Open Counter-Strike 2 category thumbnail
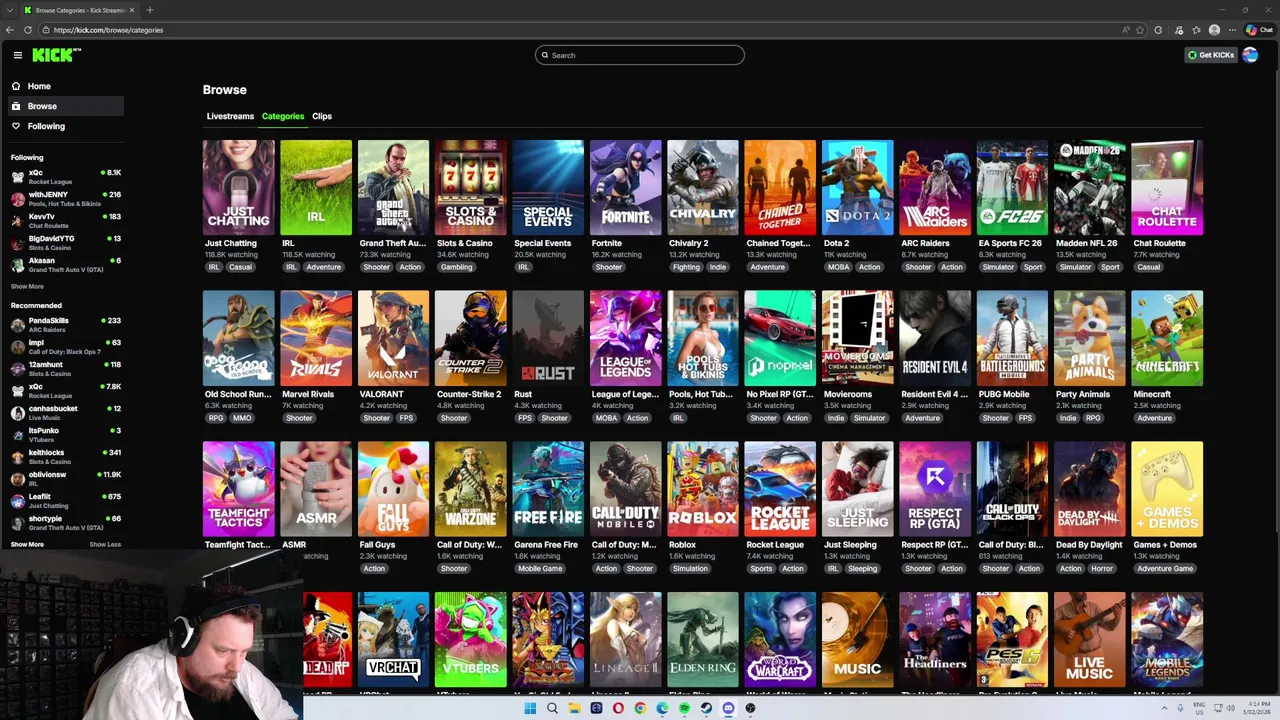 click(471, 338)
